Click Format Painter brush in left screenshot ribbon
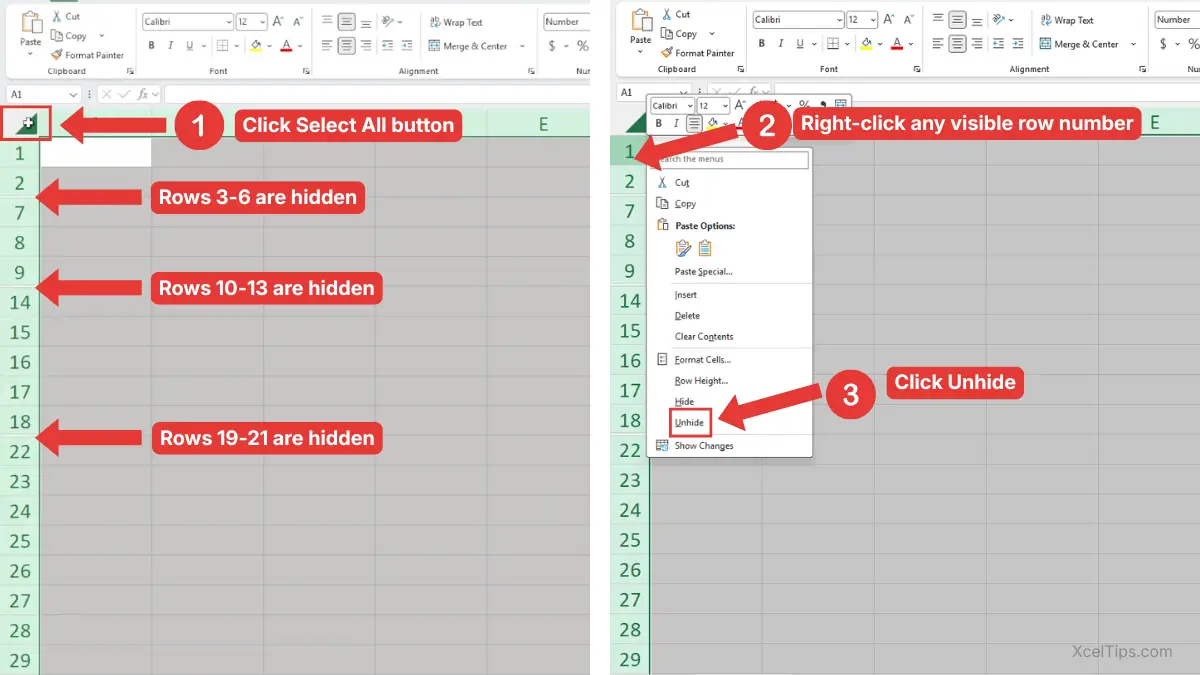This screenshot has width=1200, height=675. pyautogui.click(x=56, y=55)
